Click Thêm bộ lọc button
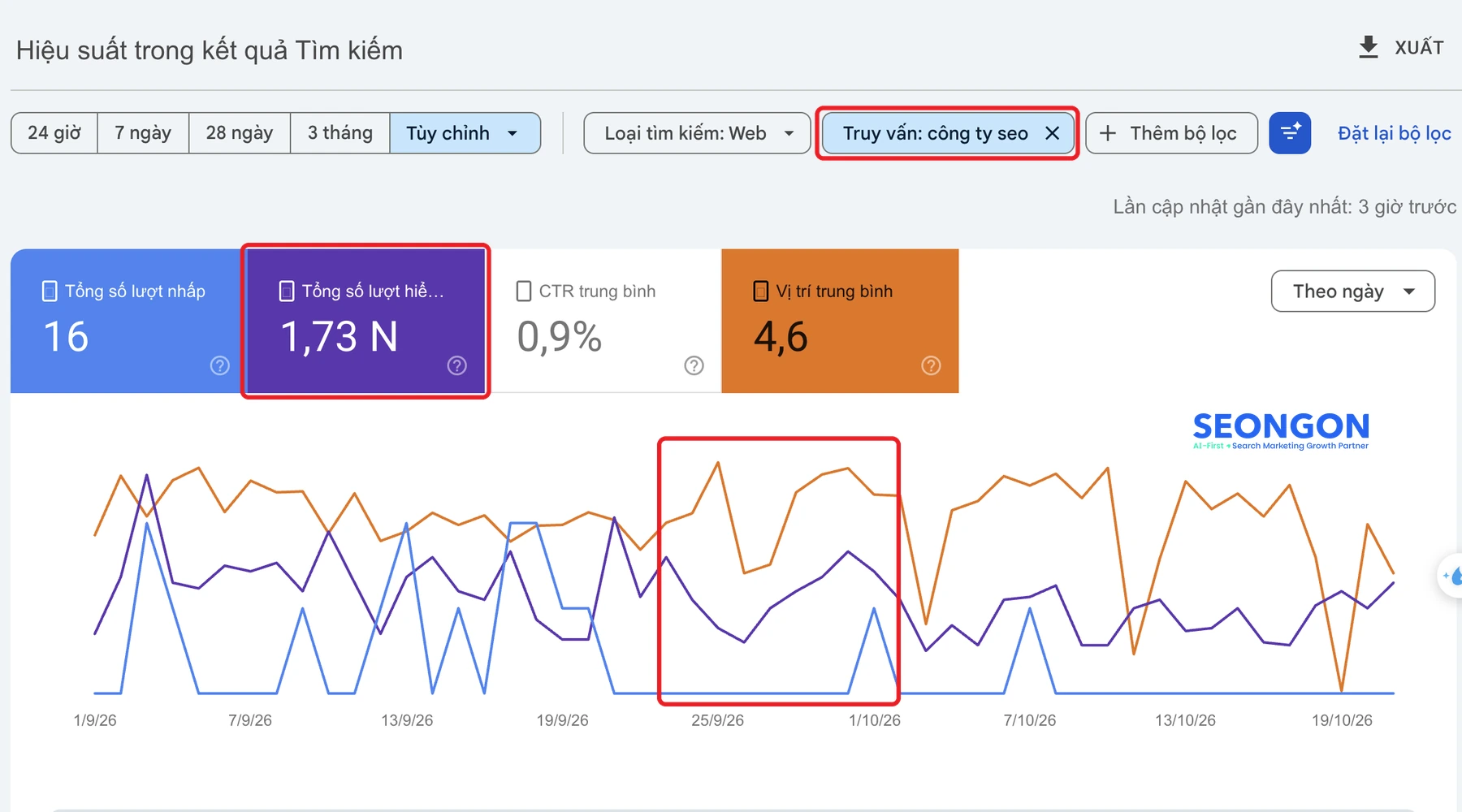Screen dimensions: 1462x812 (1172, 133)
